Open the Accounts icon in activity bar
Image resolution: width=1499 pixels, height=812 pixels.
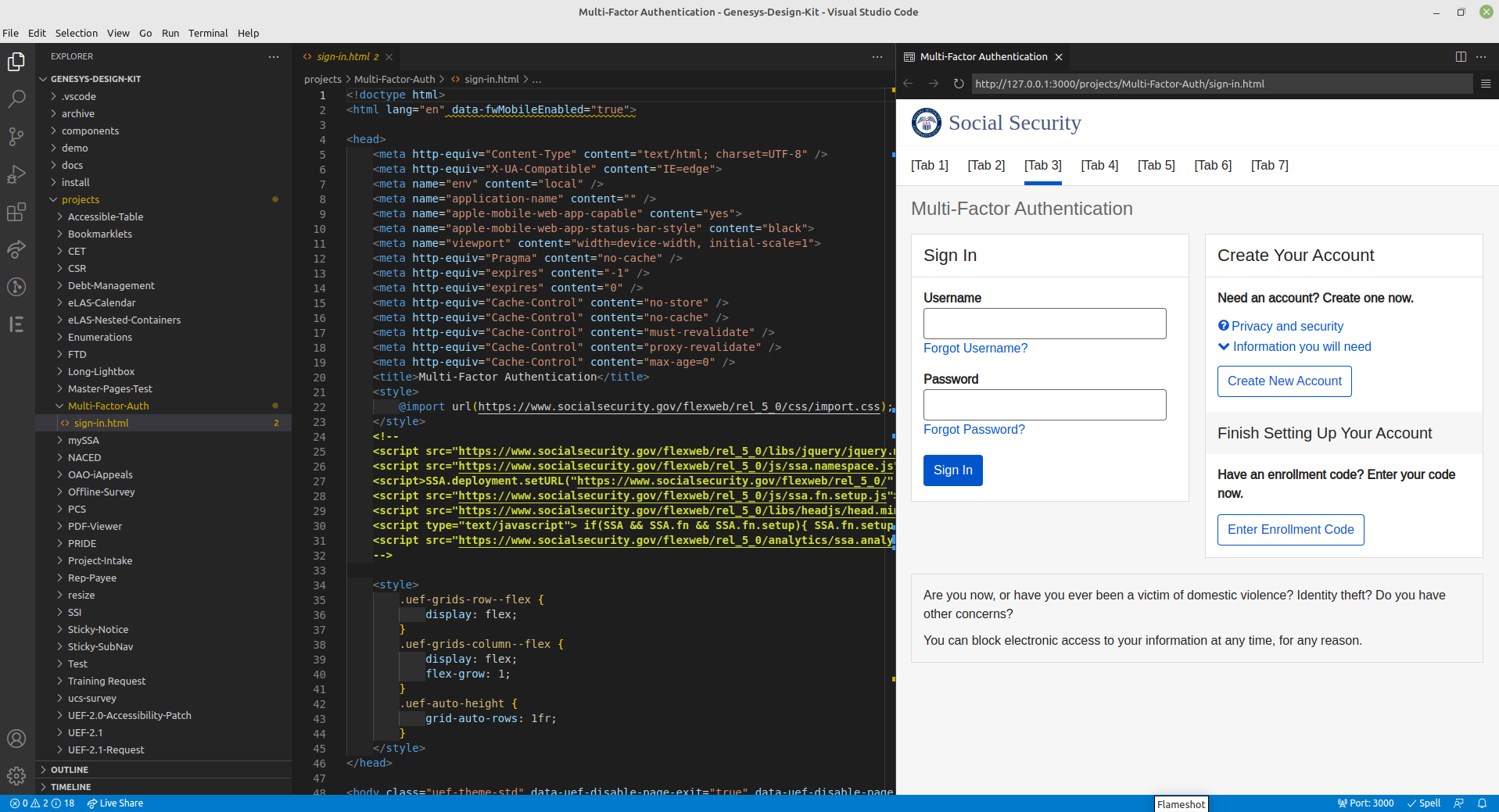16,739
